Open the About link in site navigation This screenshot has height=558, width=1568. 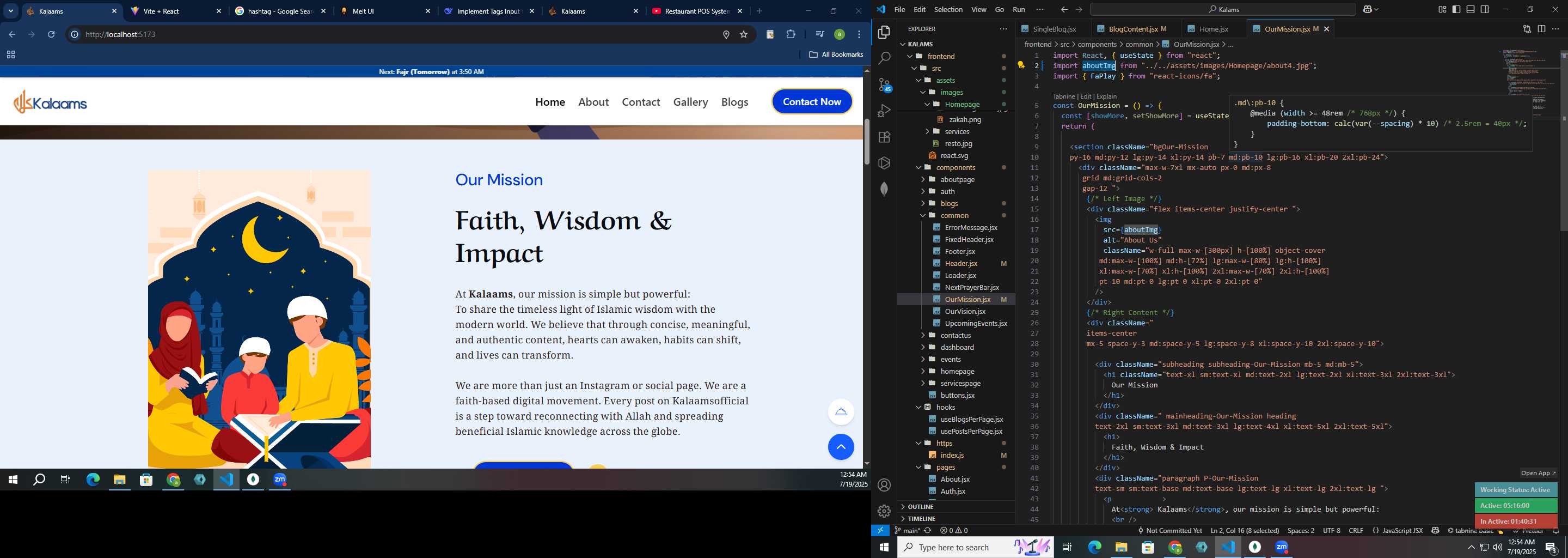click(593, 102)
